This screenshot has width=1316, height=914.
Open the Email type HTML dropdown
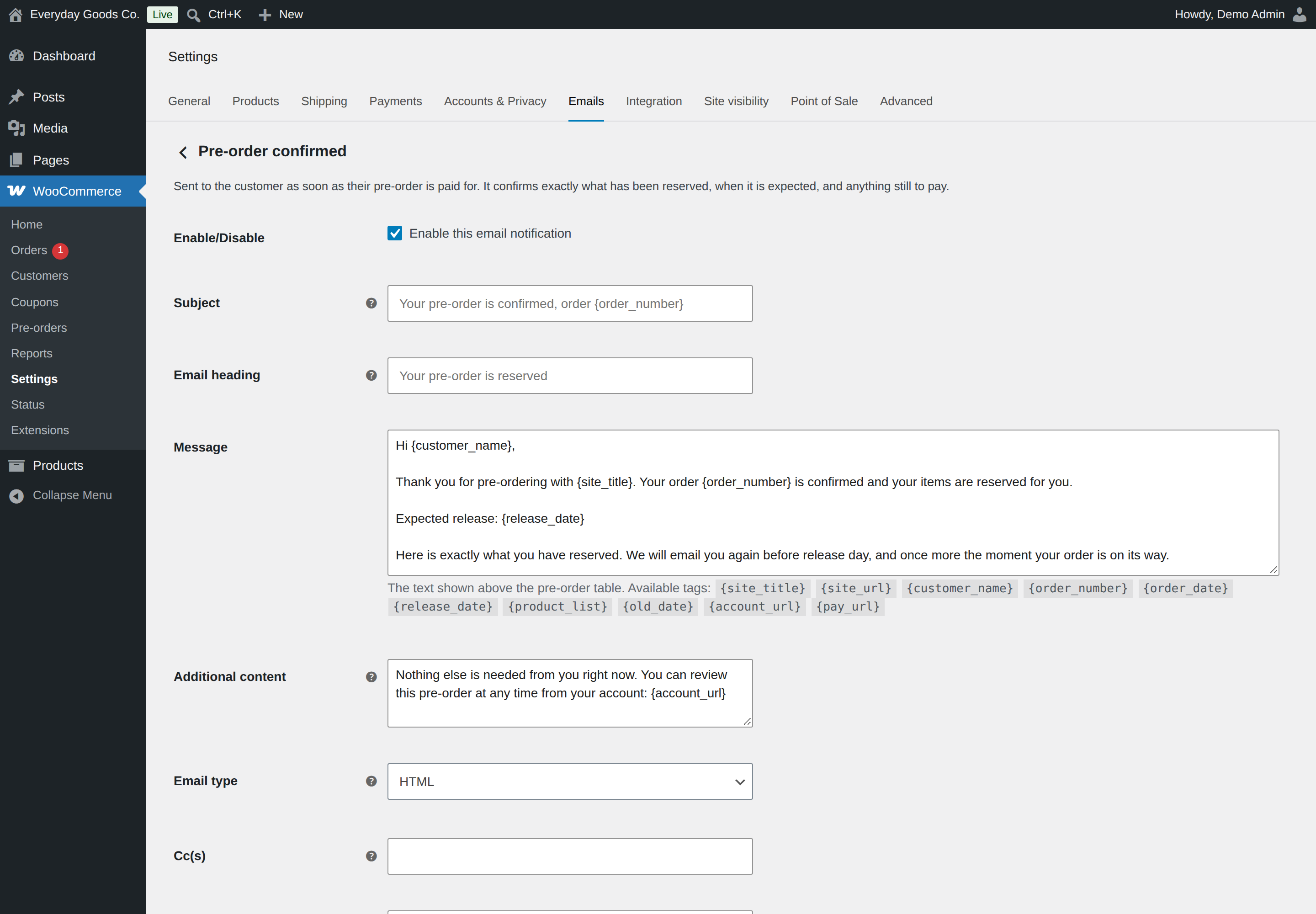click(x=570, y=781)
